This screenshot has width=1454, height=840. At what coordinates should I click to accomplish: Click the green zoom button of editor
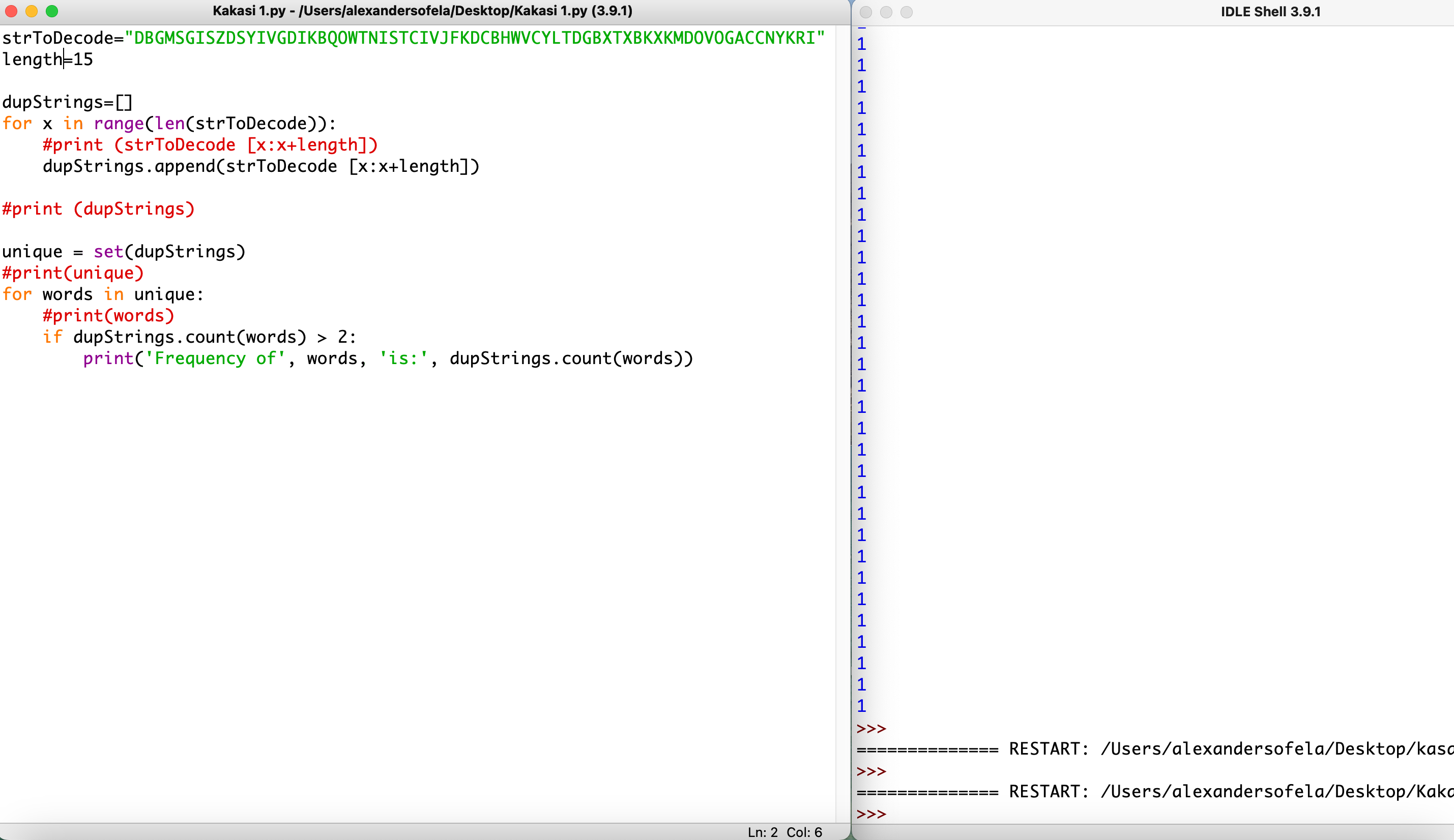52,11
